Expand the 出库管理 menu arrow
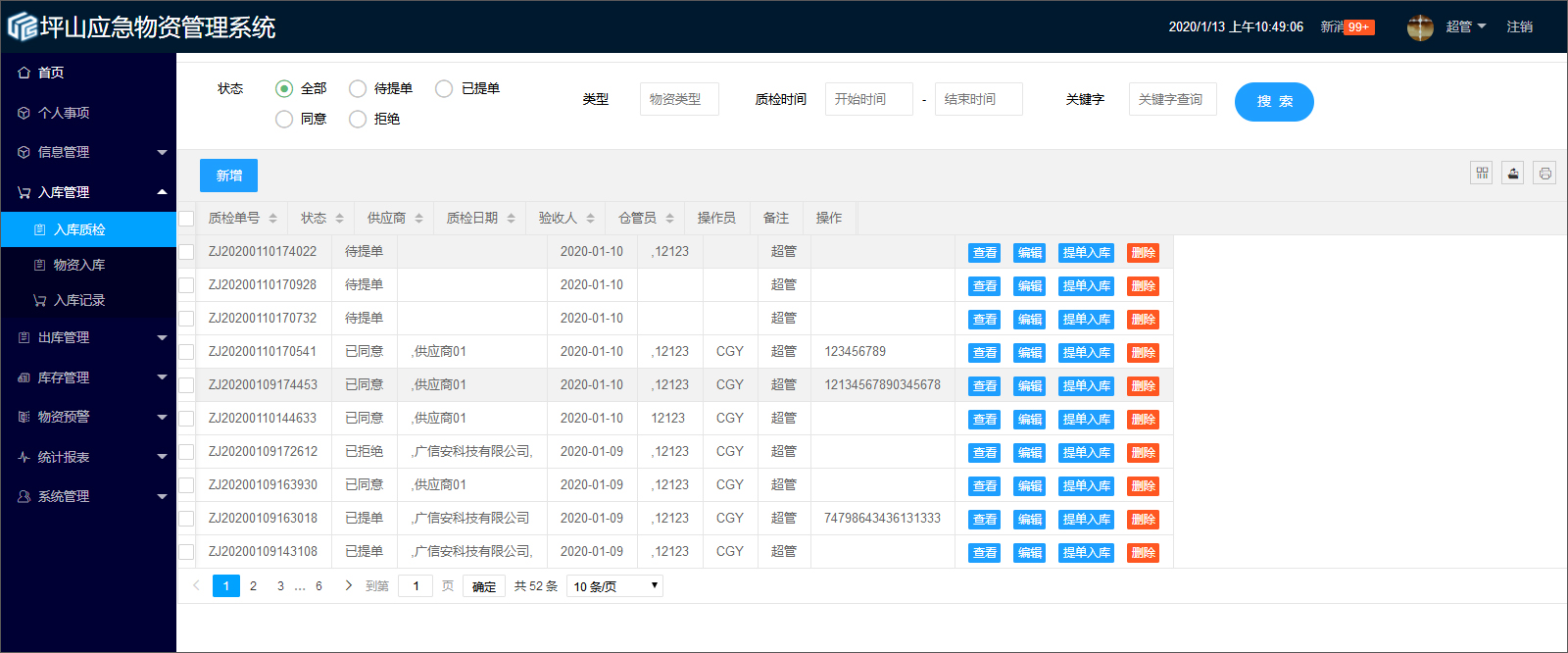This screenshot has width=1568, height=653. tap(162, 337)
